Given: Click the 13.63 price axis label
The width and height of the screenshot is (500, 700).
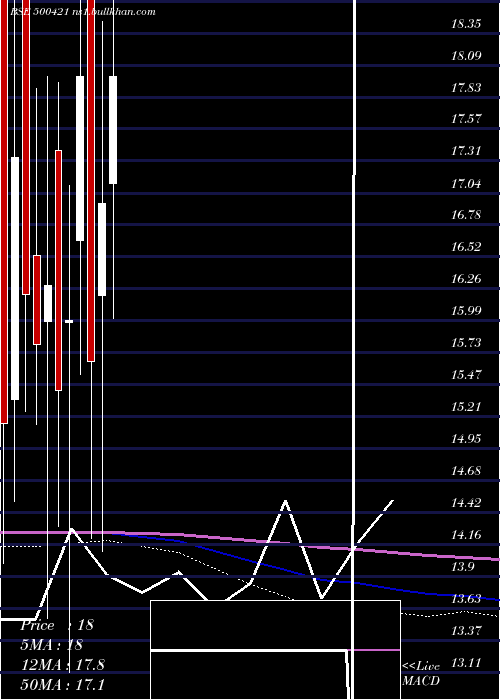Looking at the screenshot, I should click(x=466, y=599).
